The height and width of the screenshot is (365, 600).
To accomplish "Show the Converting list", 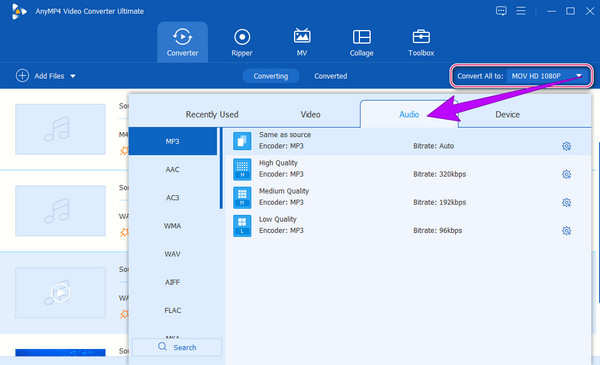I will pyautogui.click(x=271, y=76).
